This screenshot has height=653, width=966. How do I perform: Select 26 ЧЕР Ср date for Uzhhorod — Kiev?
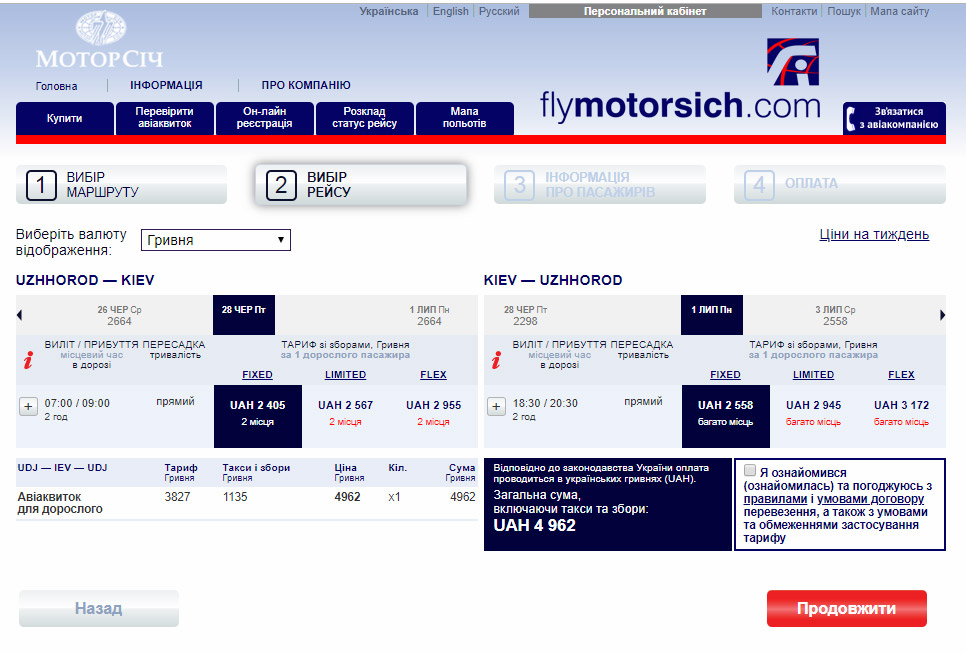[x=120, y=315]
